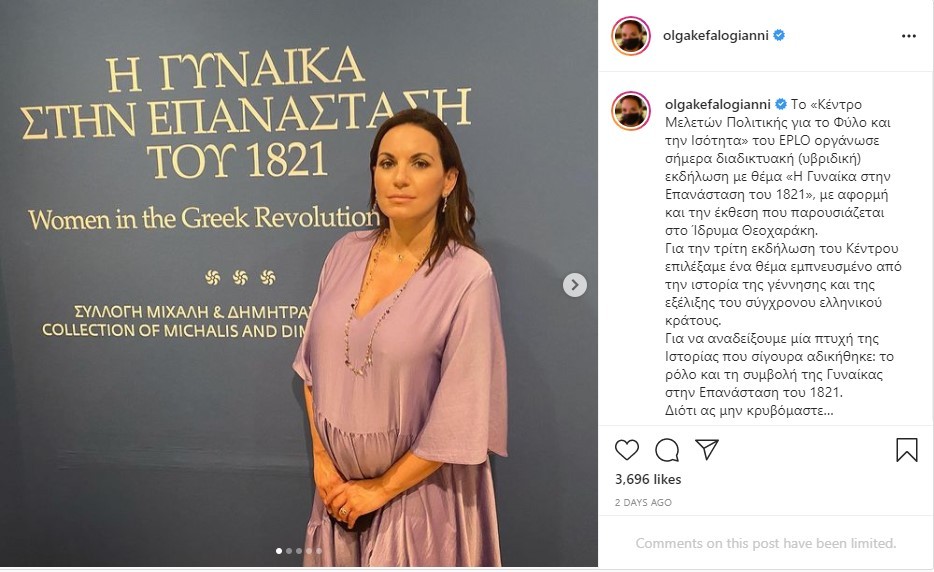
Task: Go to next photo with right arrow
Action: pos(575,285)
